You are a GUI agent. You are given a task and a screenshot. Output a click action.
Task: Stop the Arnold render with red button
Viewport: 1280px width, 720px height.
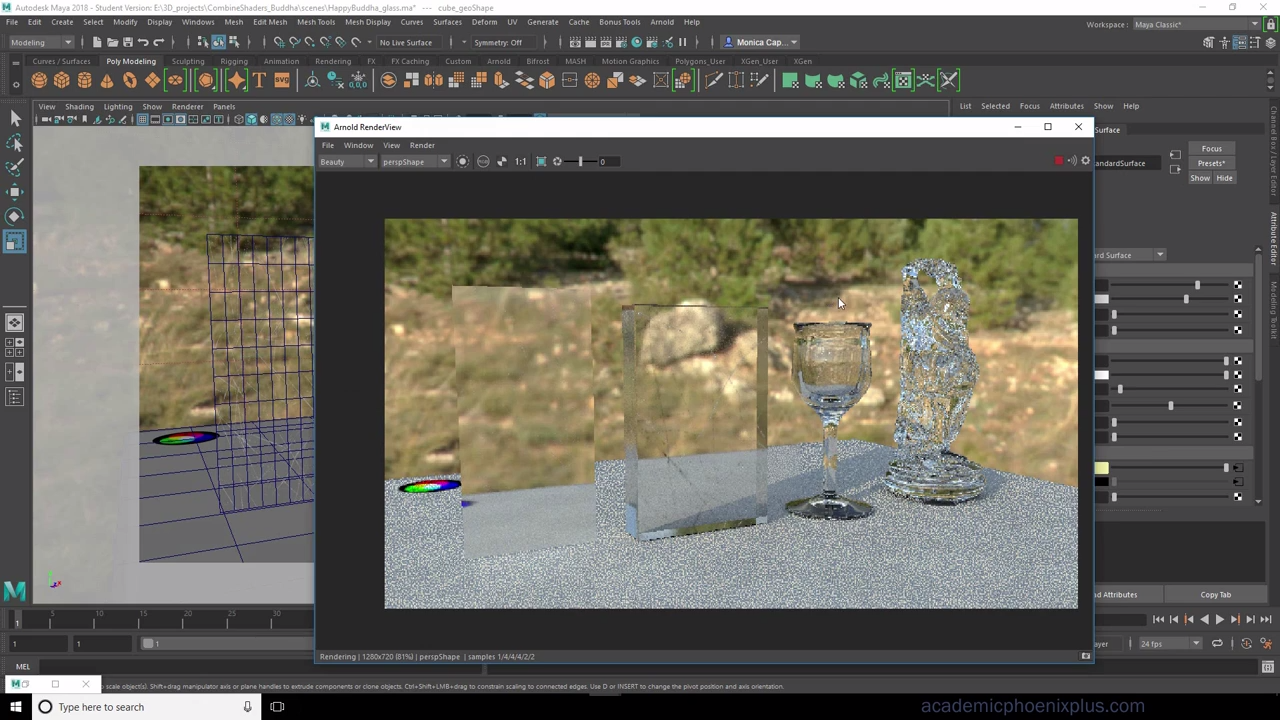coord(1059,161)
